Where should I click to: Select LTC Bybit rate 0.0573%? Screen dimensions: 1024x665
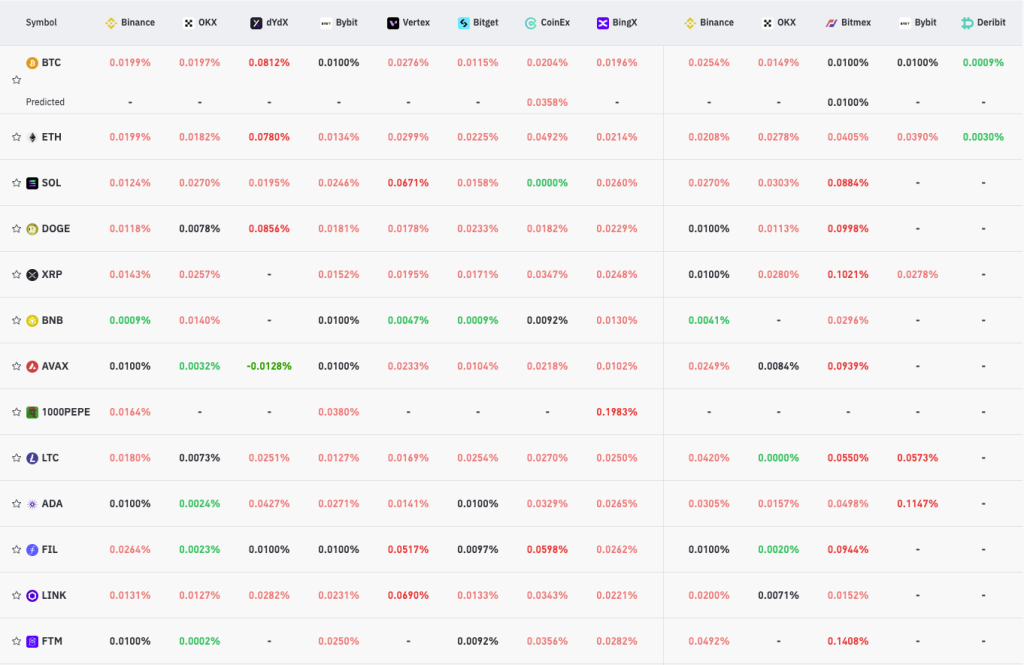(918, 458)
